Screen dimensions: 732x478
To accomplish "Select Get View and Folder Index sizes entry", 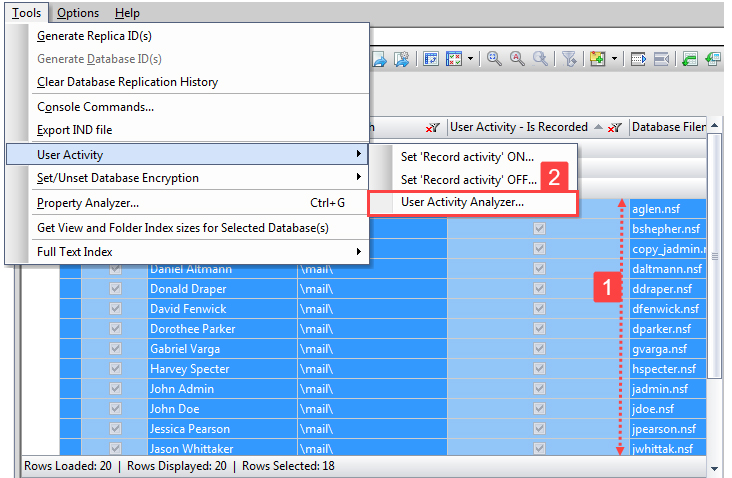I will (183, 228).
